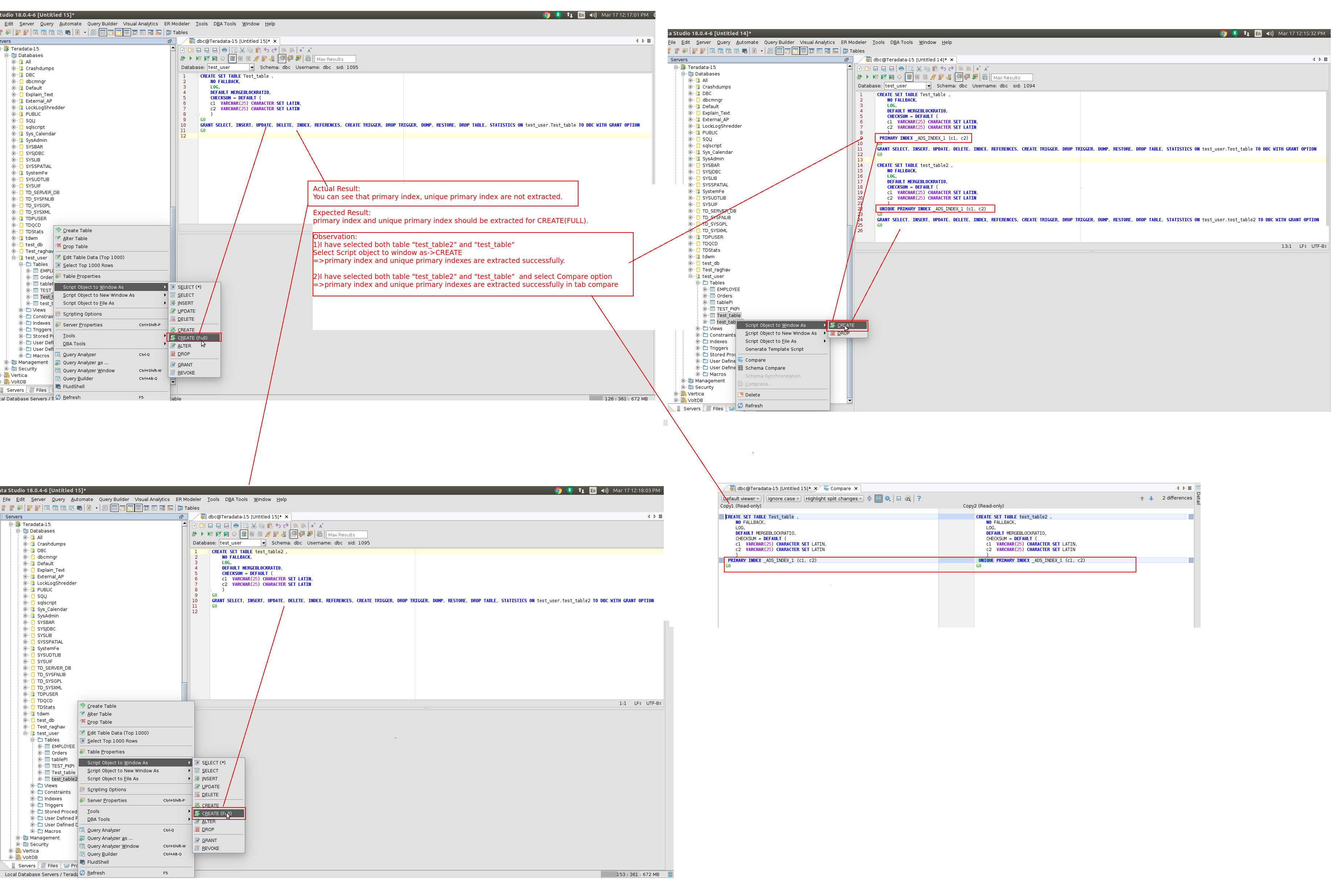Expand the Highlight split changes dropdown
This screenshot has height=896, width=1342.
[x=833, y=499]
